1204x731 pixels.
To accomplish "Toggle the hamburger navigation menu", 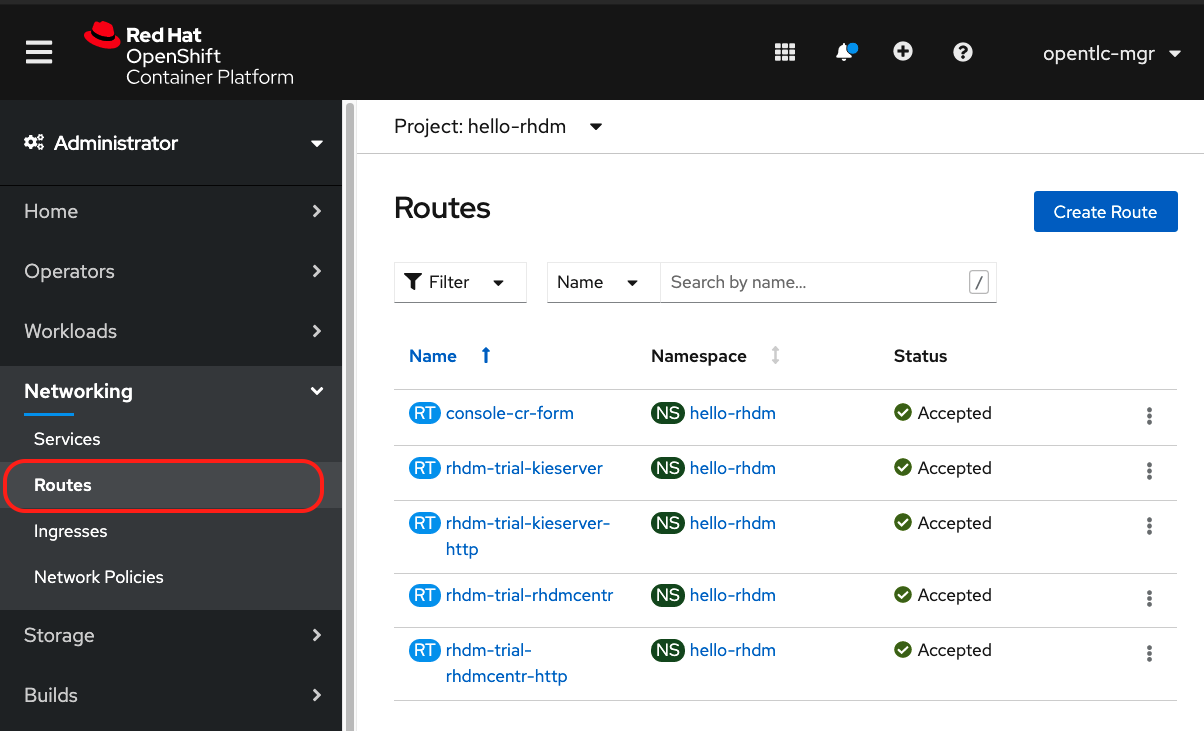I will 39,52.
